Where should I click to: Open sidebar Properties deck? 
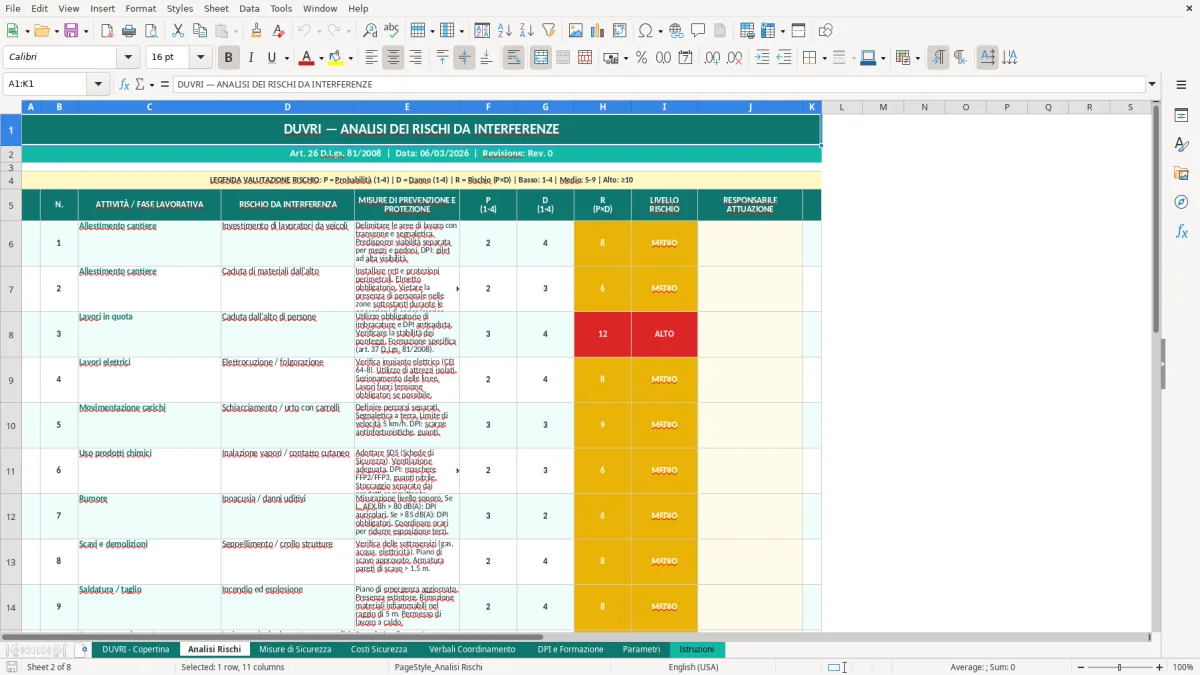click(x=1181, y=116)
